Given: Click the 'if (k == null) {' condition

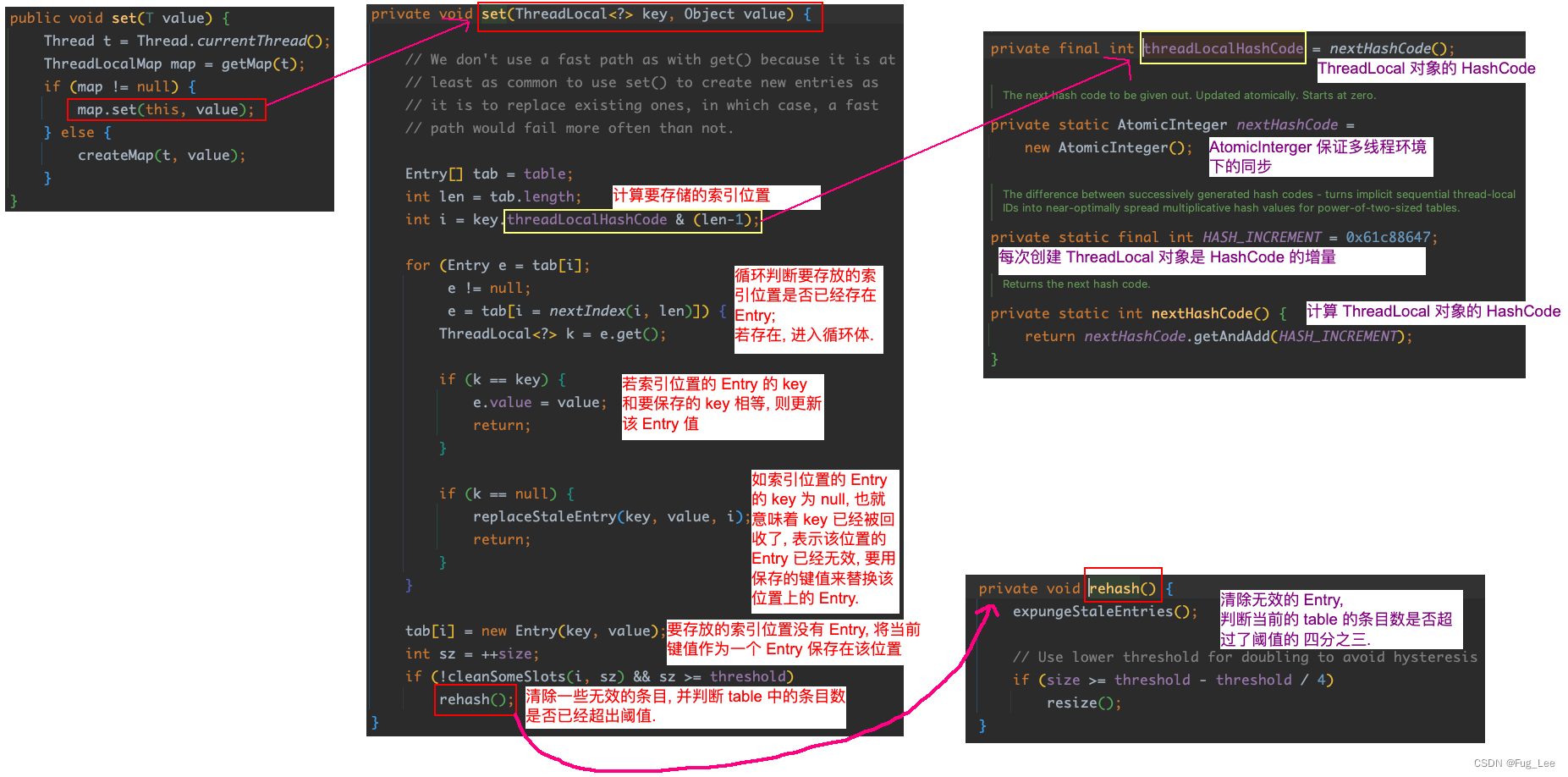Looking at the screenshot, I should pyautogui.click(x=506, y=493).
